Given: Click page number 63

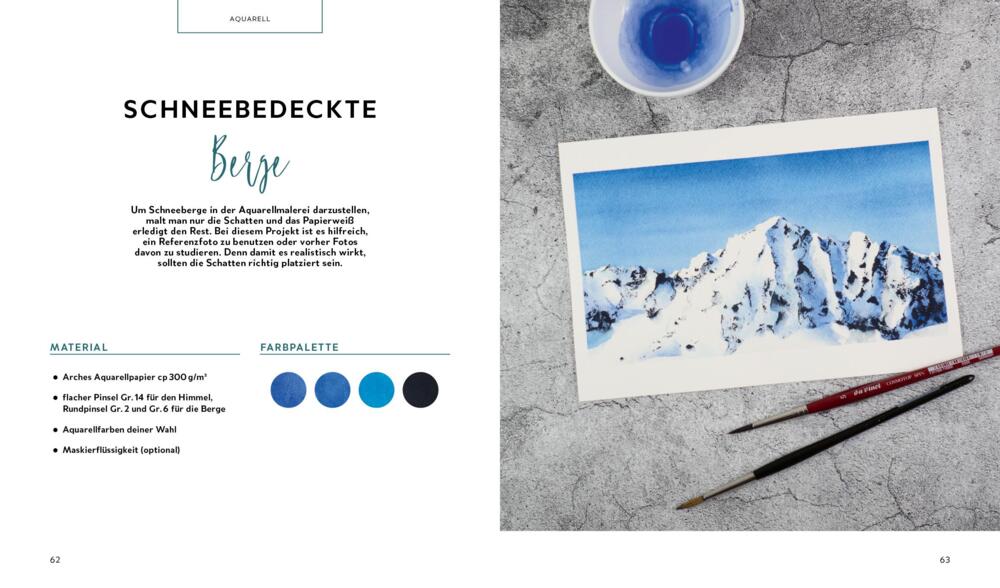Looking at the screenshot, I should click(945, 559).
